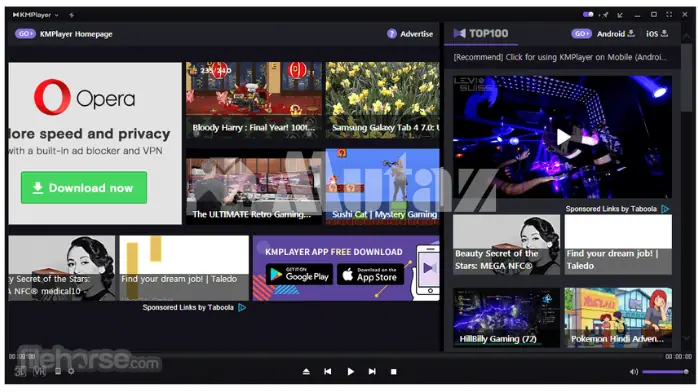Click the green Download now button

(x=84, y=188)
